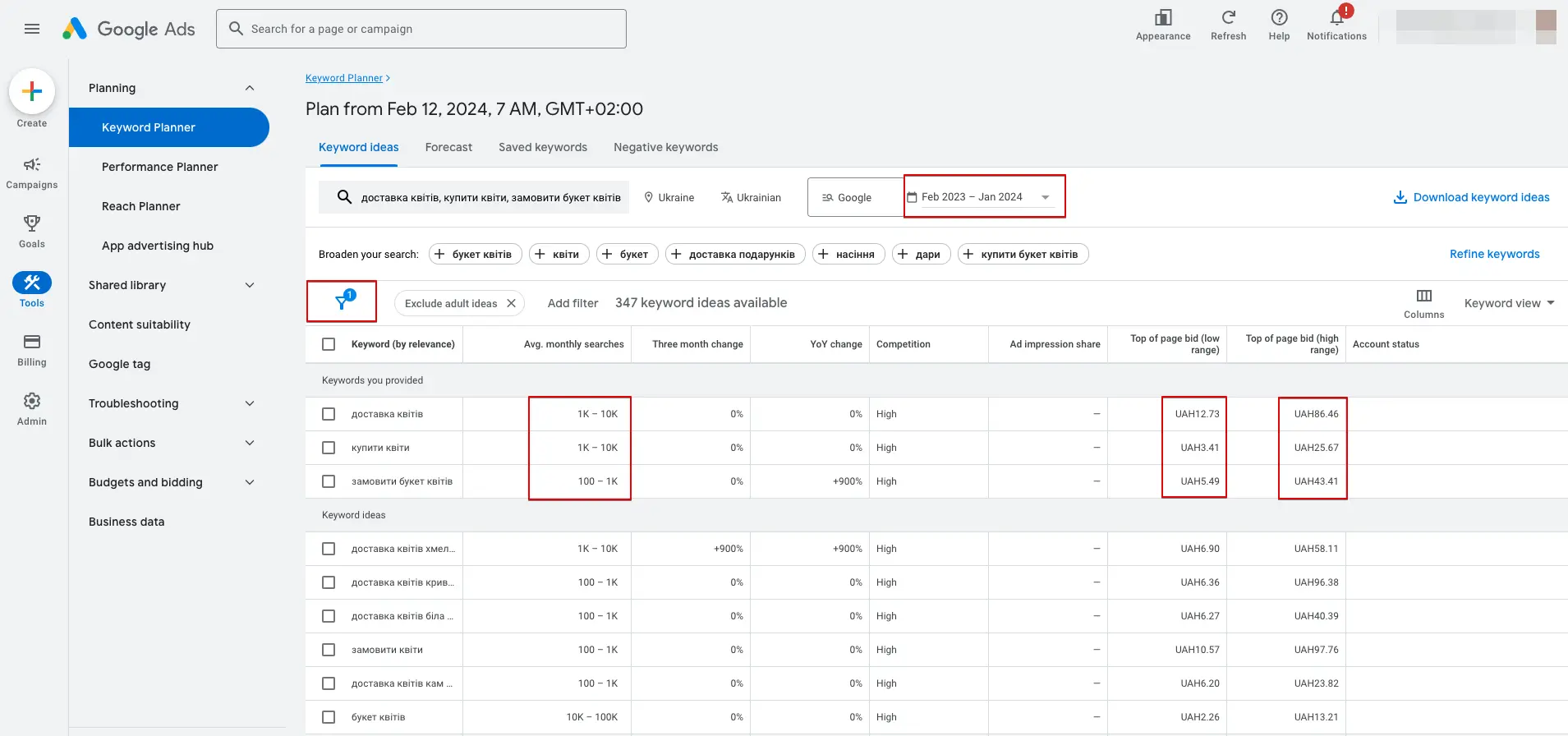Check the 'доставка квітів крив...' row checkbox
Image resolution: width=1568 pixels, height=736 pixels.
(329, 582)
